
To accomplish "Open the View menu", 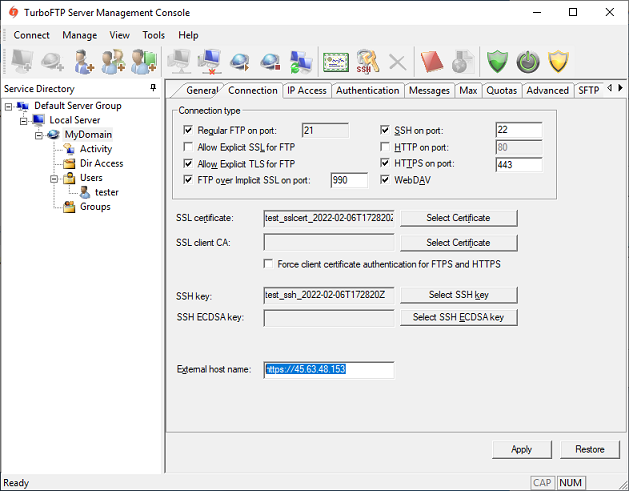I will (120, 35).
